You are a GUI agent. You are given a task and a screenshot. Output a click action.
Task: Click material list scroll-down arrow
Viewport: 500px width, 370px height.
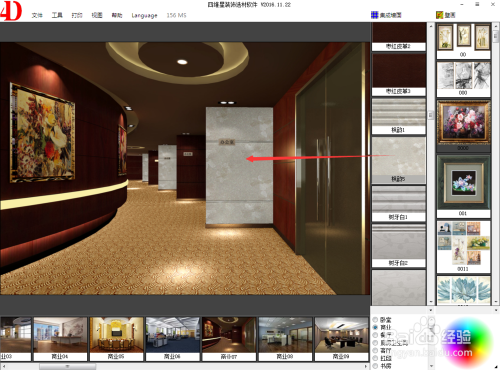431,302
